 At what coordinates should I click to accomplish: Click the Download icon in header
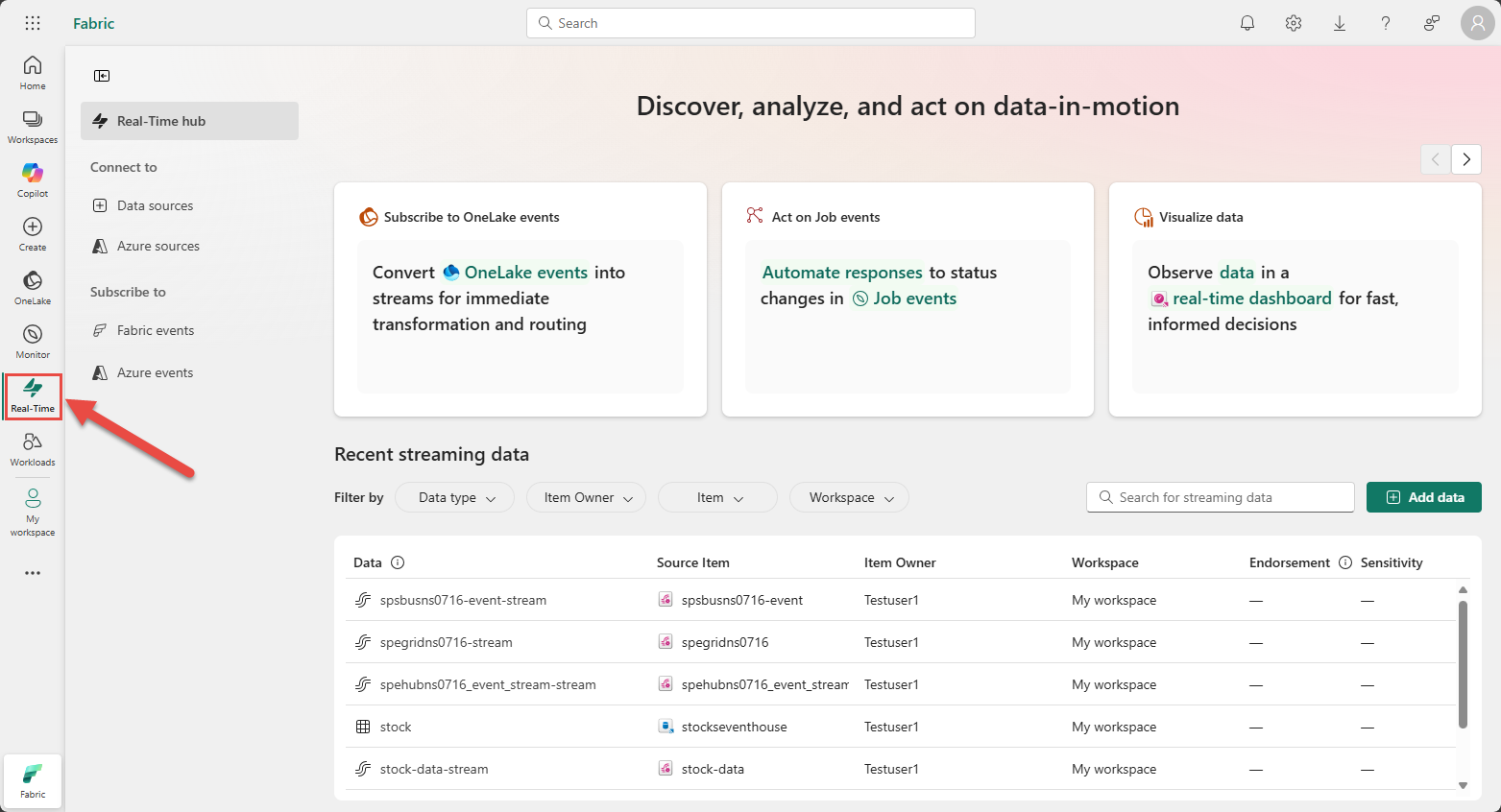tap(1340, 23)
